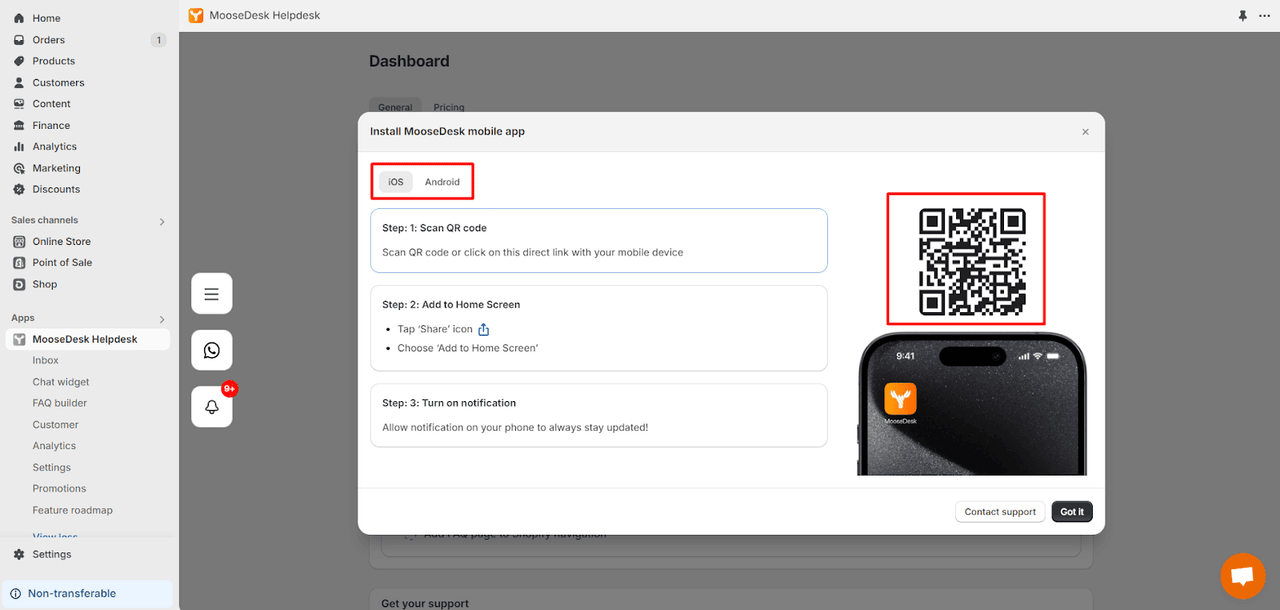This screenshot has width=1280, height=610.
Task: Click the Contact support button
Action: pyautogui.click(x=1000, y=512)
